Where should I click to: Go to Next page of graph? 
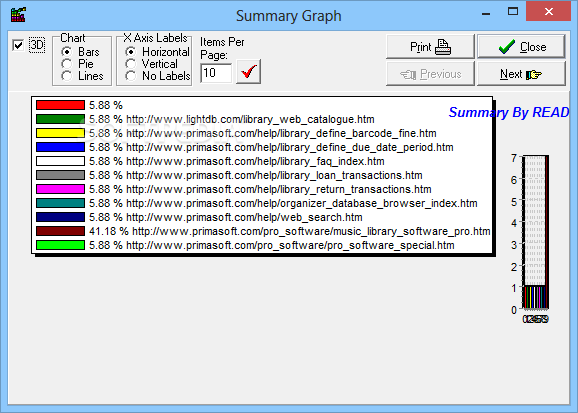(x=521, y=74)
